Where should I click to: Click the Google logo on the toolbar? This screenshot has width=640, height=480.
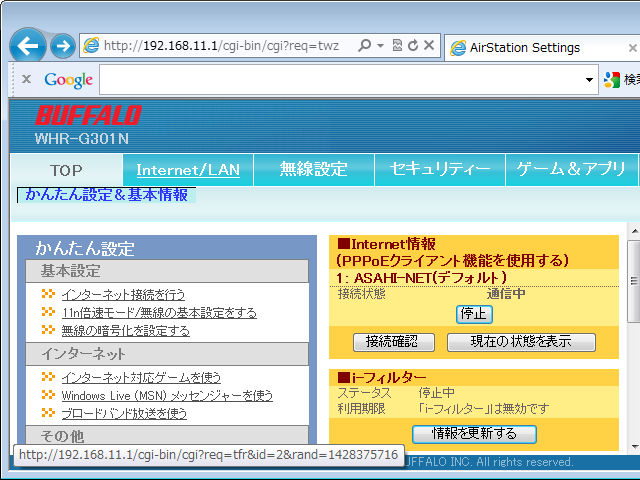coord(69,80)
